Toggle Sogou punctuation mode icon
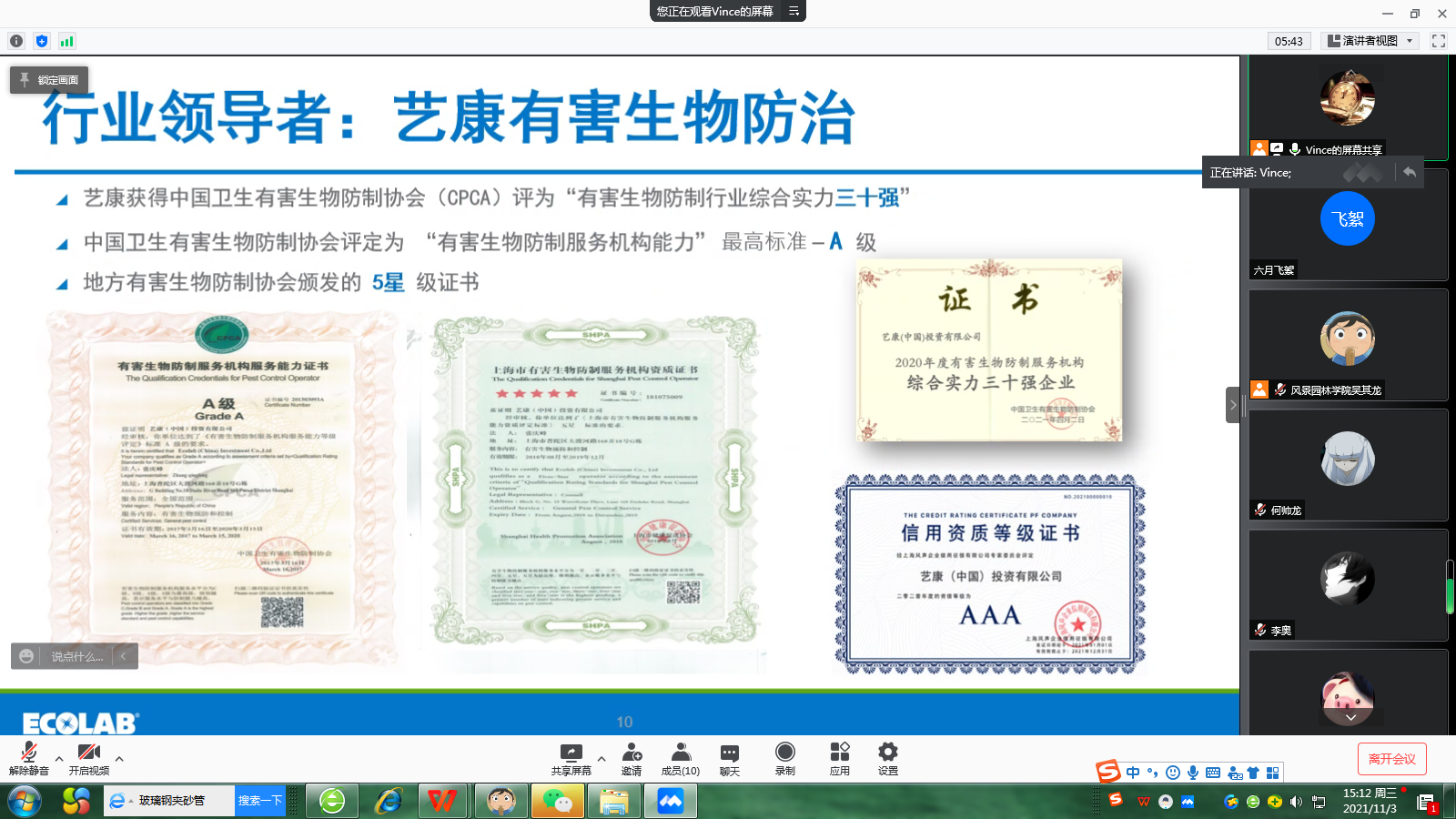 tap(1153, 773)
